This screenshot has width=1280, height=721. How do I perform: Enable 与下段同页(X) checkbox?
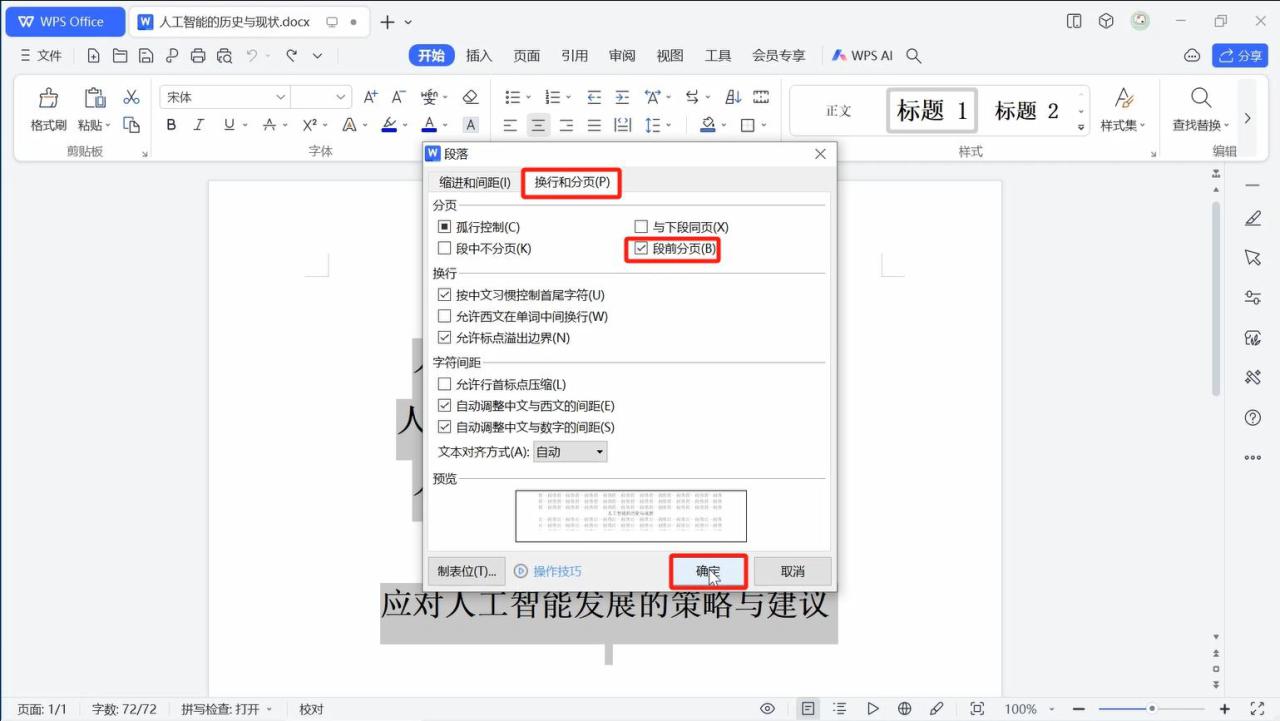coord(641,227)
